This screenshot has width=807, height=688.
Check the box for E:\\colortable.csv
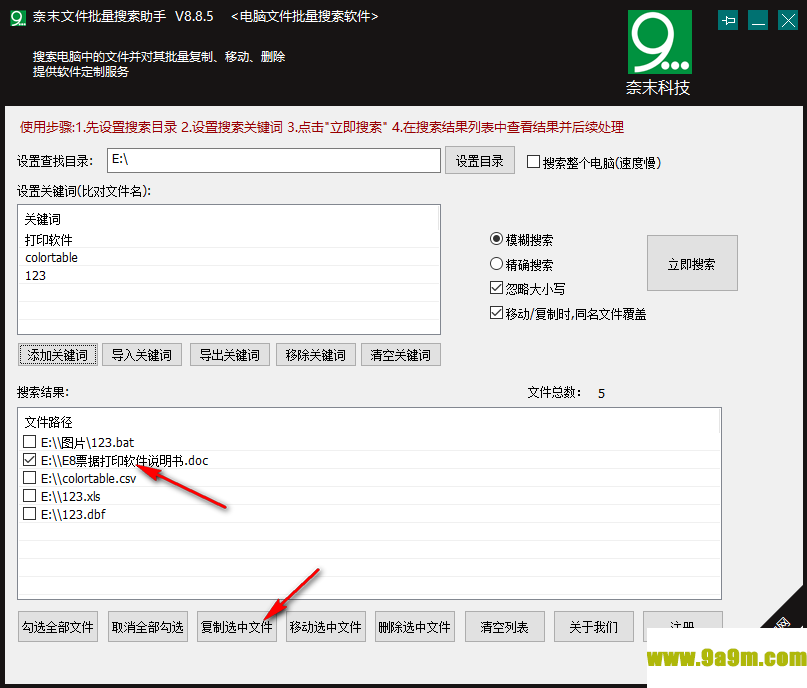pyautogui.click(x=30, y=478)
